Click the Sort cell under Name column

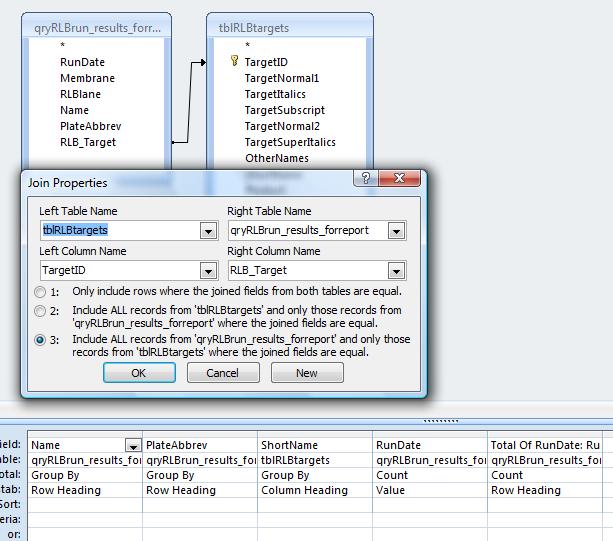click(x=85, y=505)
